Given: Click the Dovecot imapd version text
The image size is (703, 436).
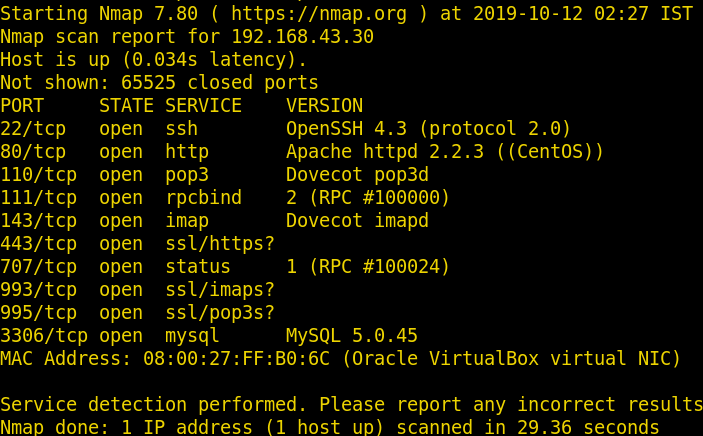Looking at the screenshot, I should [357, 220].
